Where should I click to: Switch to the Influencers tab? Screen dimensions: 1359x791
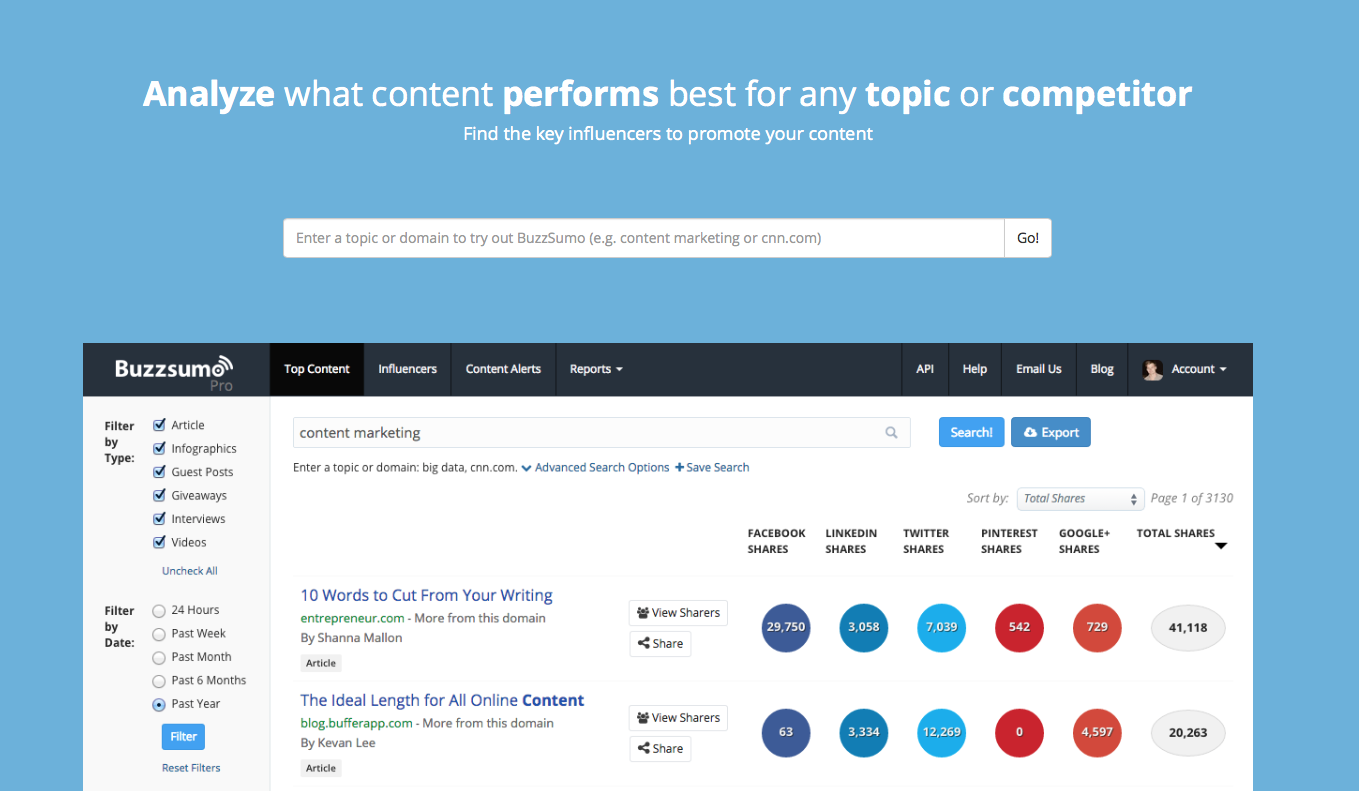(x=407, y=369)
